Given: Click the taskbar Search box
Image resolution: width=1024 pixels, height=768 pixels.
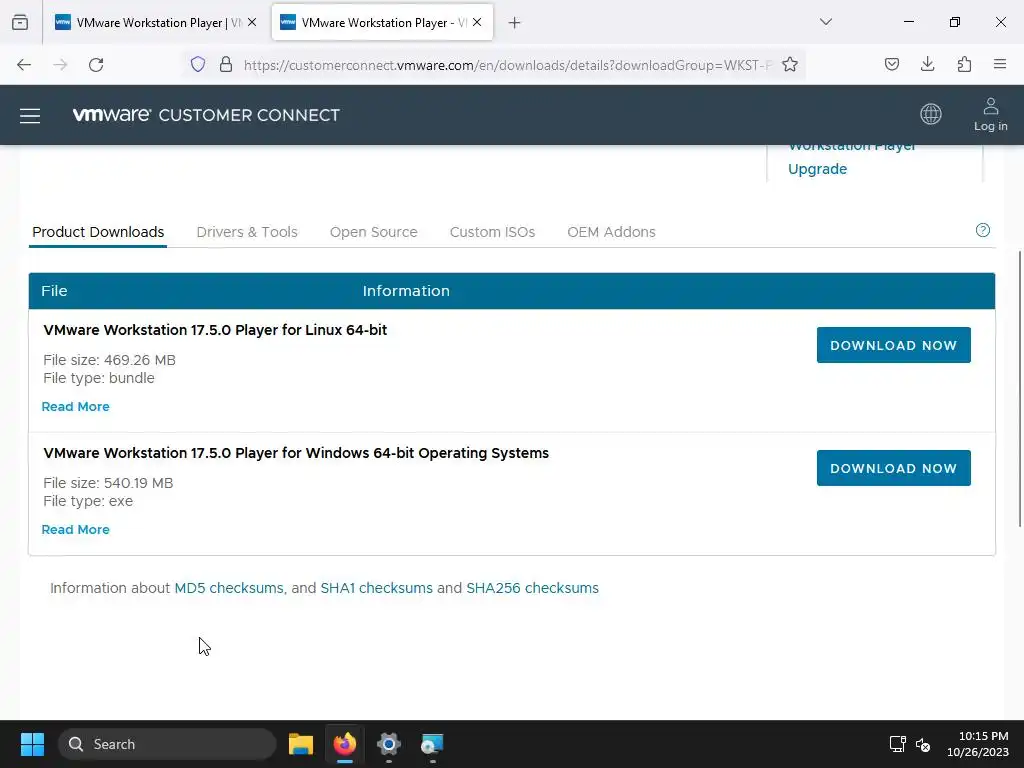Looking at the screenshot, I should coord(167,744).
